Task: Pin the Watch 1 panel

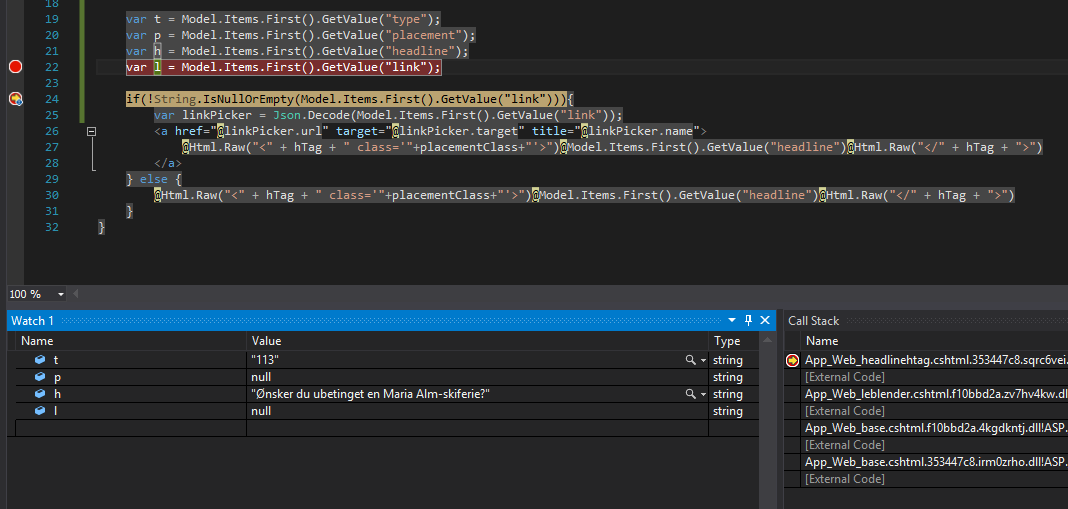Action: pos(749,320)
